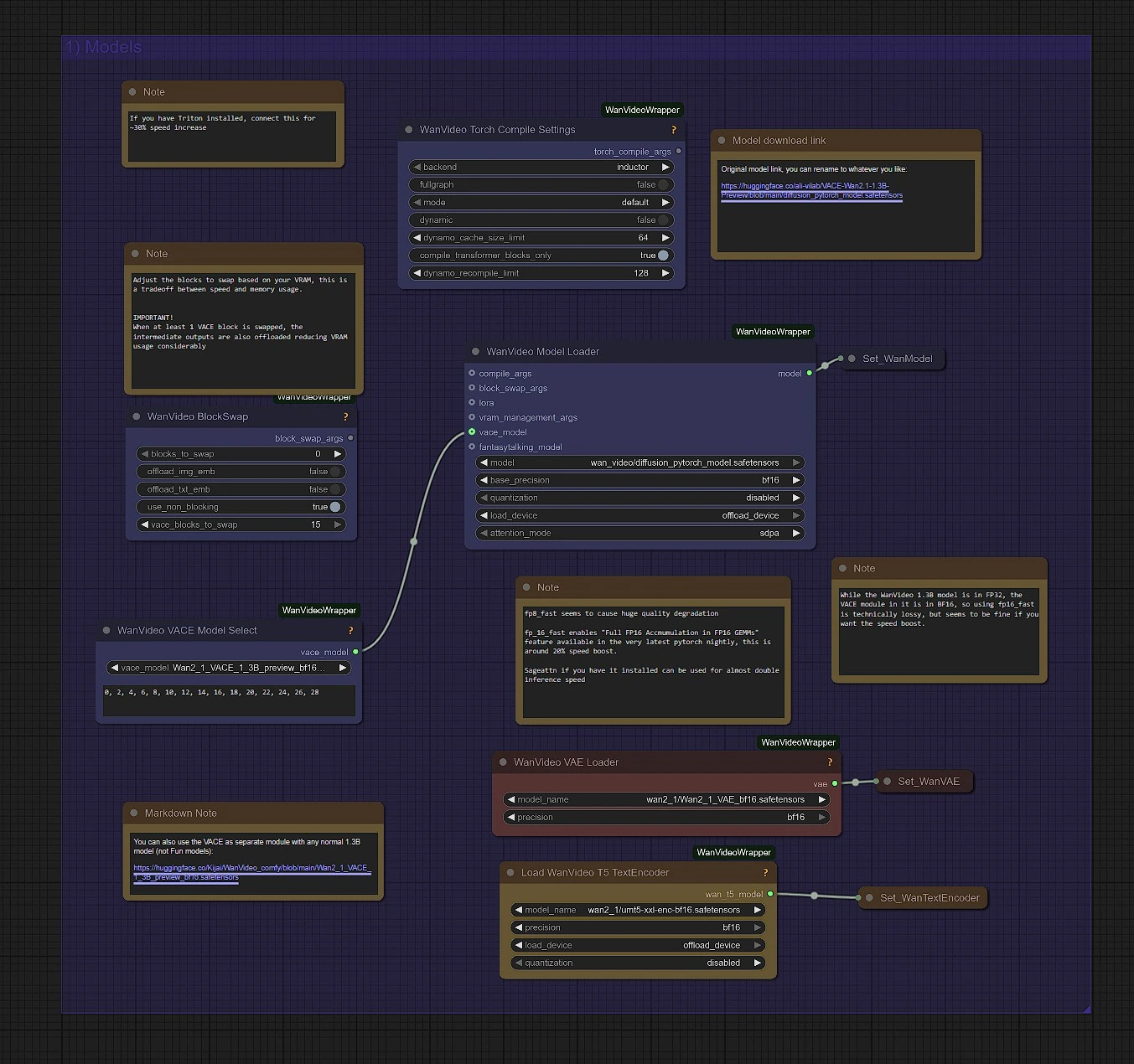Toggle compile_transformer_blocks_only switch
The width and height of the screenshot is (1134, 1064).
tap(663, 256)
